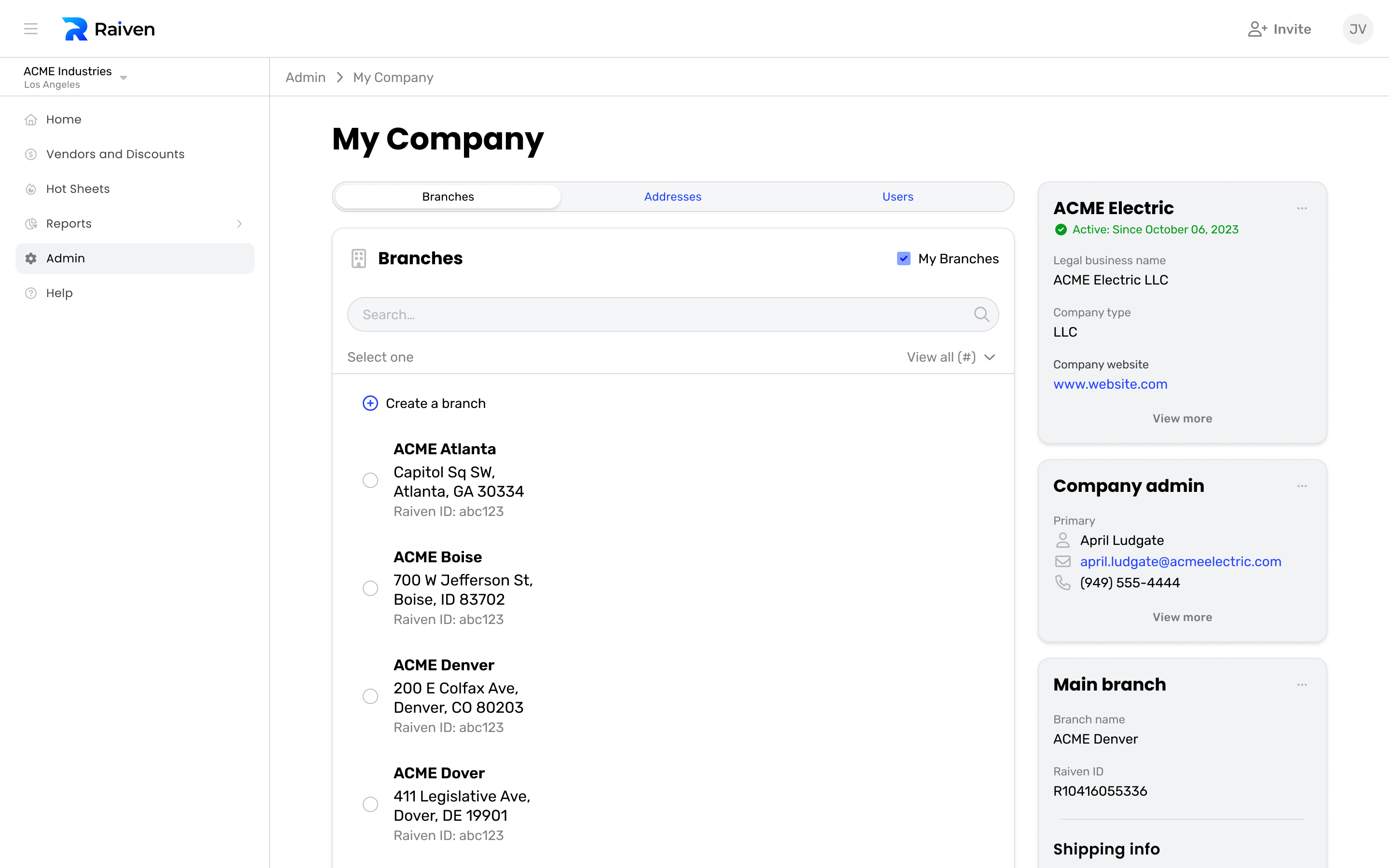Click the Vendors and Discounts dollar icon
Screen dimensions: 1389x868
31,154
